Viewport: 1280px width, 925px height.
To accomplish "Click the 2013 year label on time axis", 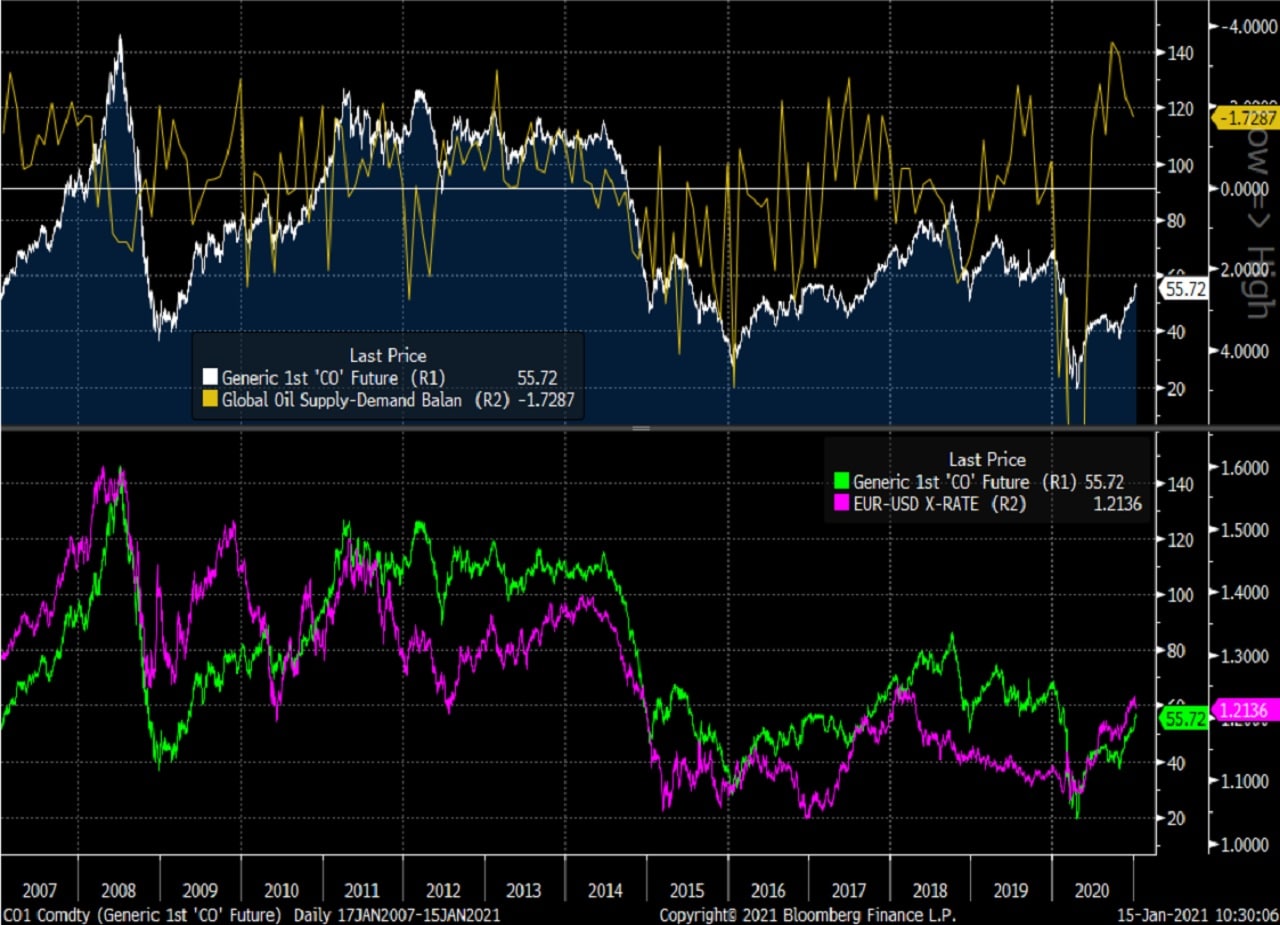I will point(525,890).
